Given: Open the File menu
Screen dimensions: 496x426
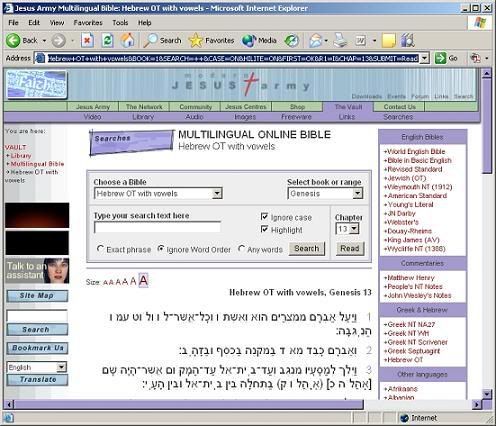Looking at the screenshot, I should 13,23.
